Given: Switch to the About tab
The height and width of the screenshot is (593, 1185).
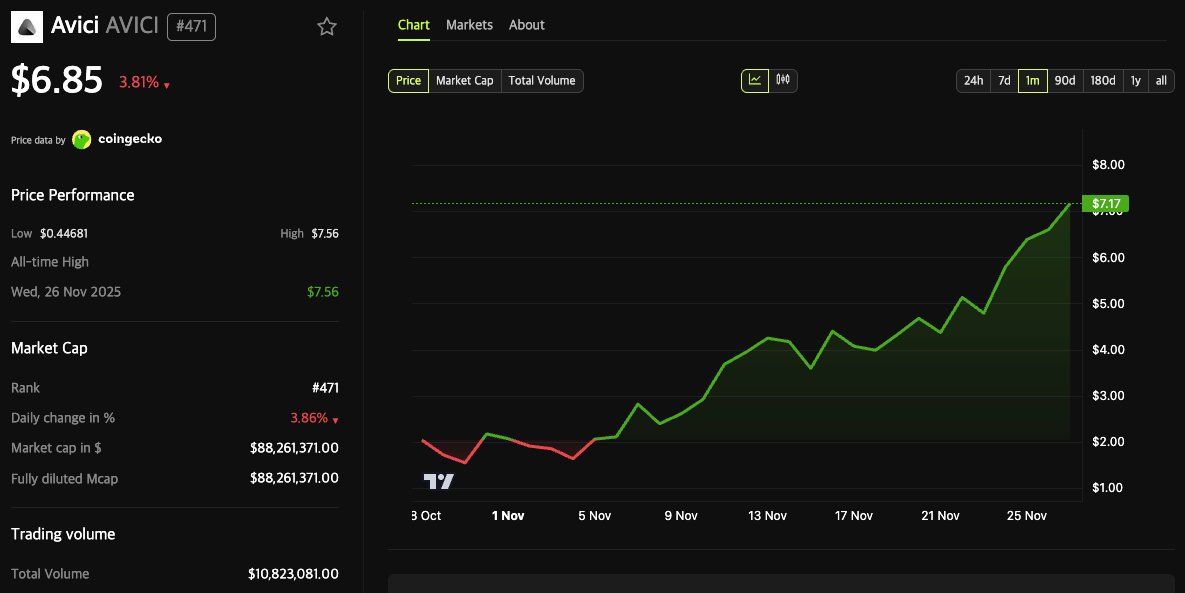Looking at the screenshot, I should [x=526, y=24].
